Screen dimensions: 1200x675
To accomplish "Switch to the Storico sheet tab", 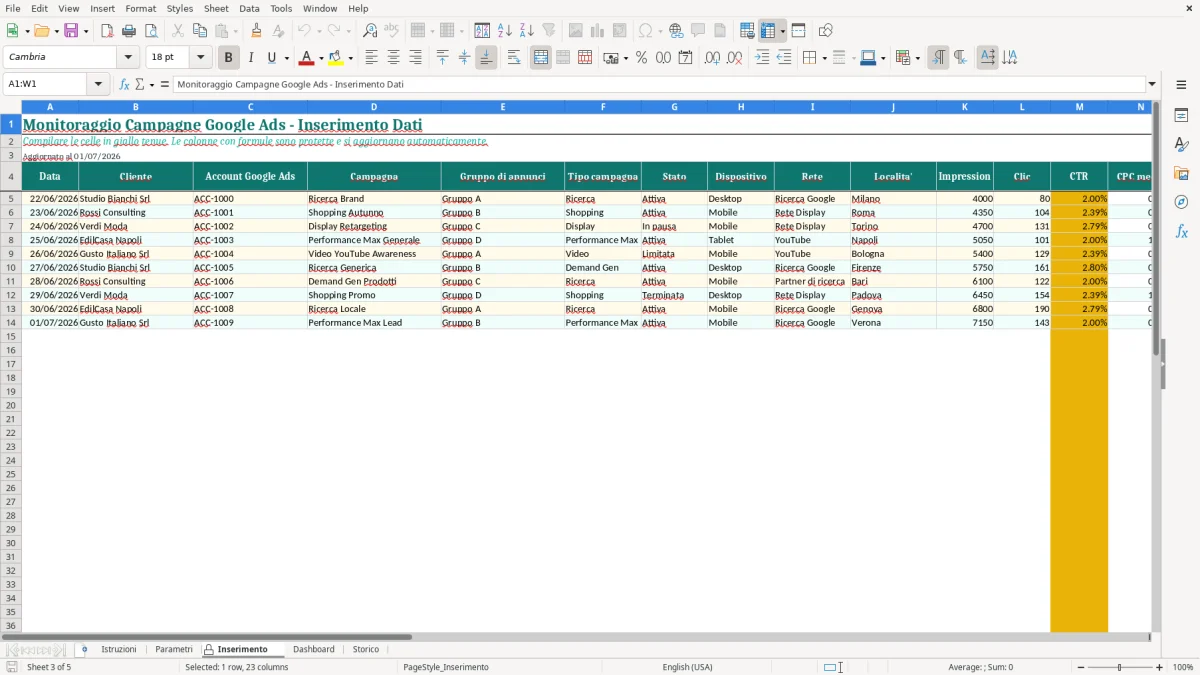I will (366, 649).
